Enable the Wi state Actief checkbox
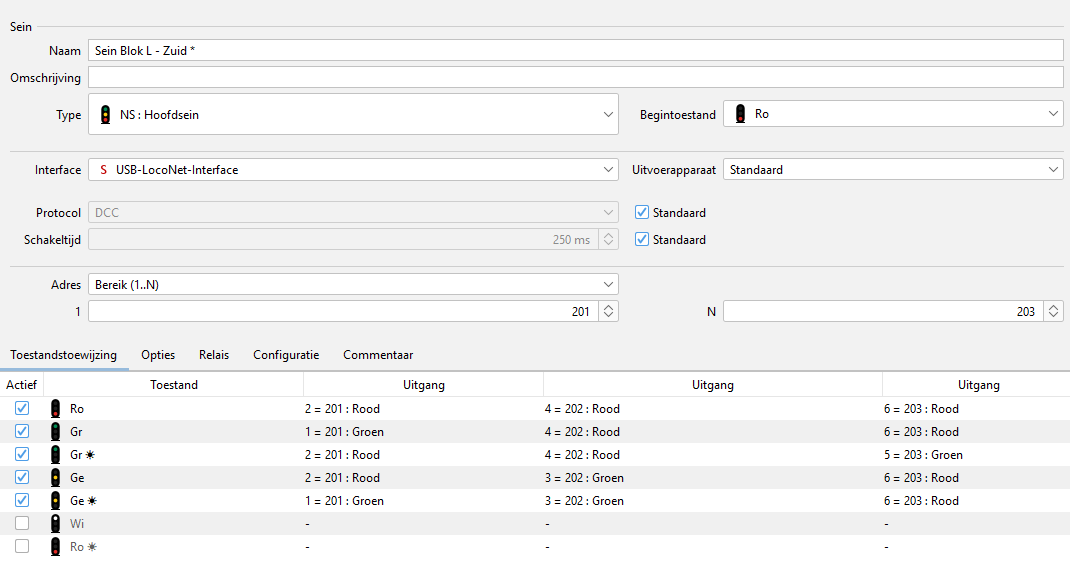The image size is (1070, 575). (22, 524)
